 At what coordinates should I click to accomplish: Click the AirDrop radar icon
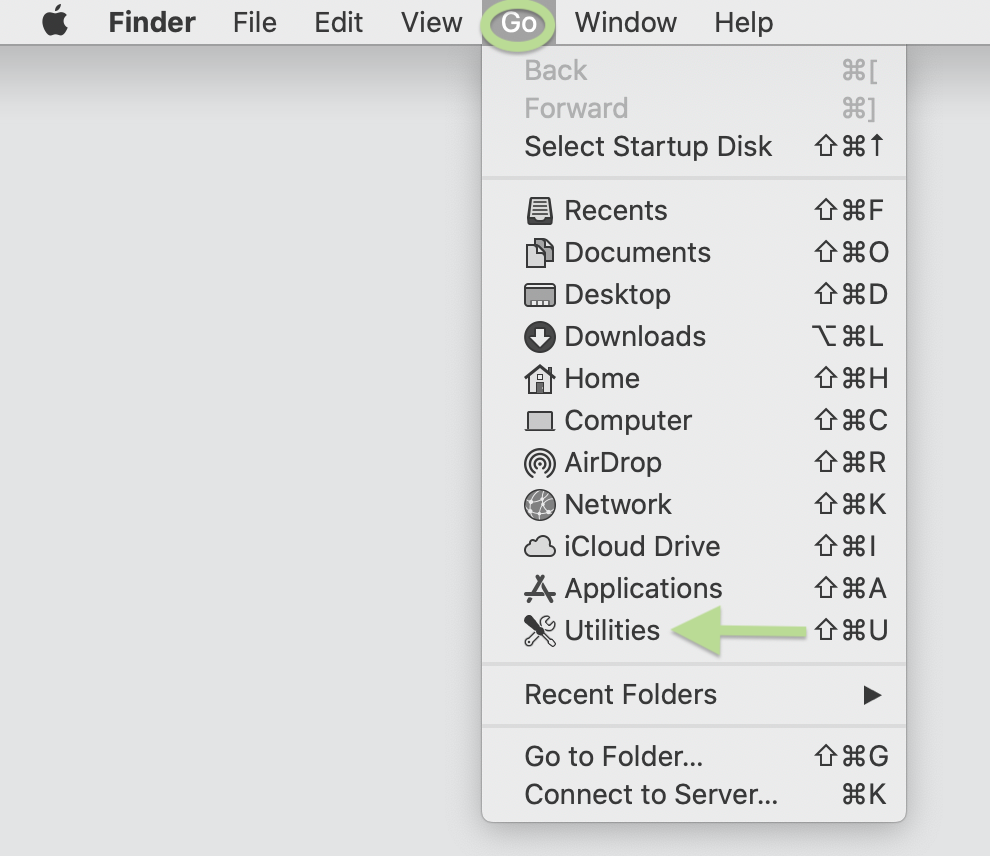pos(539,463)
